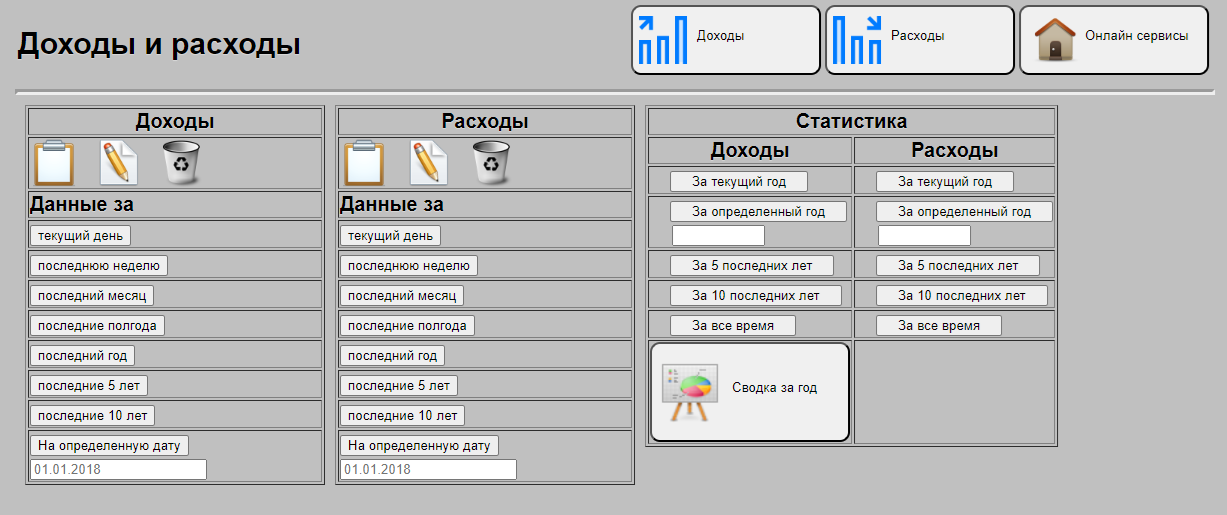Show expenses for последнюю неделю

click(408, 266)
